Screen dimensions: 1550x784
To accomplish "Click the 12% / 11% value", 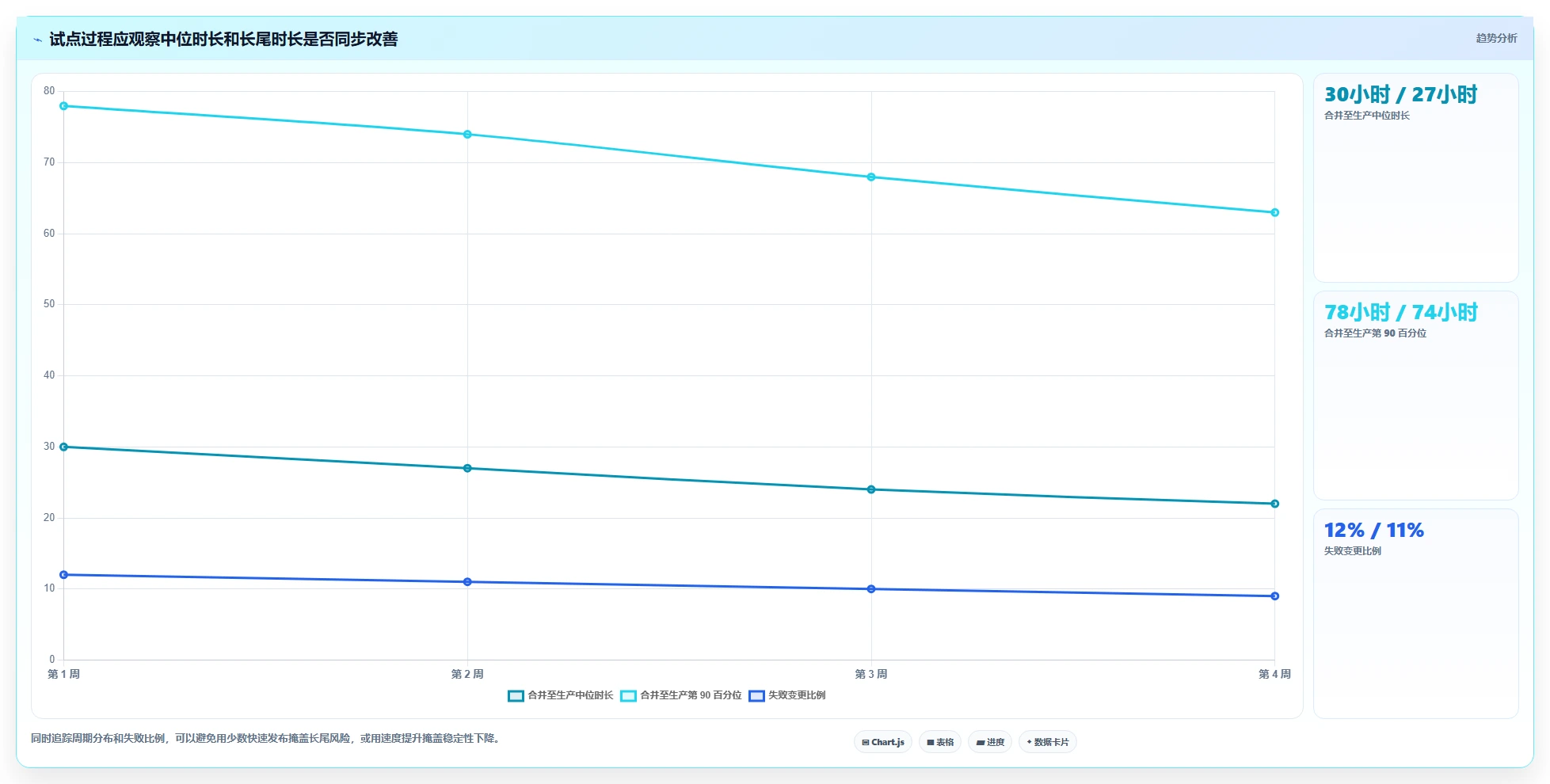I will coord(1374,531).
